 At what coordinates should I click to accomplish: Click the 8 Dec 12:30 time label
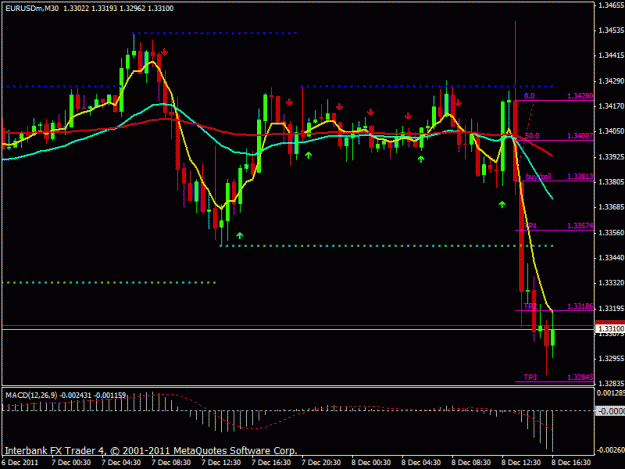point(521,463)
